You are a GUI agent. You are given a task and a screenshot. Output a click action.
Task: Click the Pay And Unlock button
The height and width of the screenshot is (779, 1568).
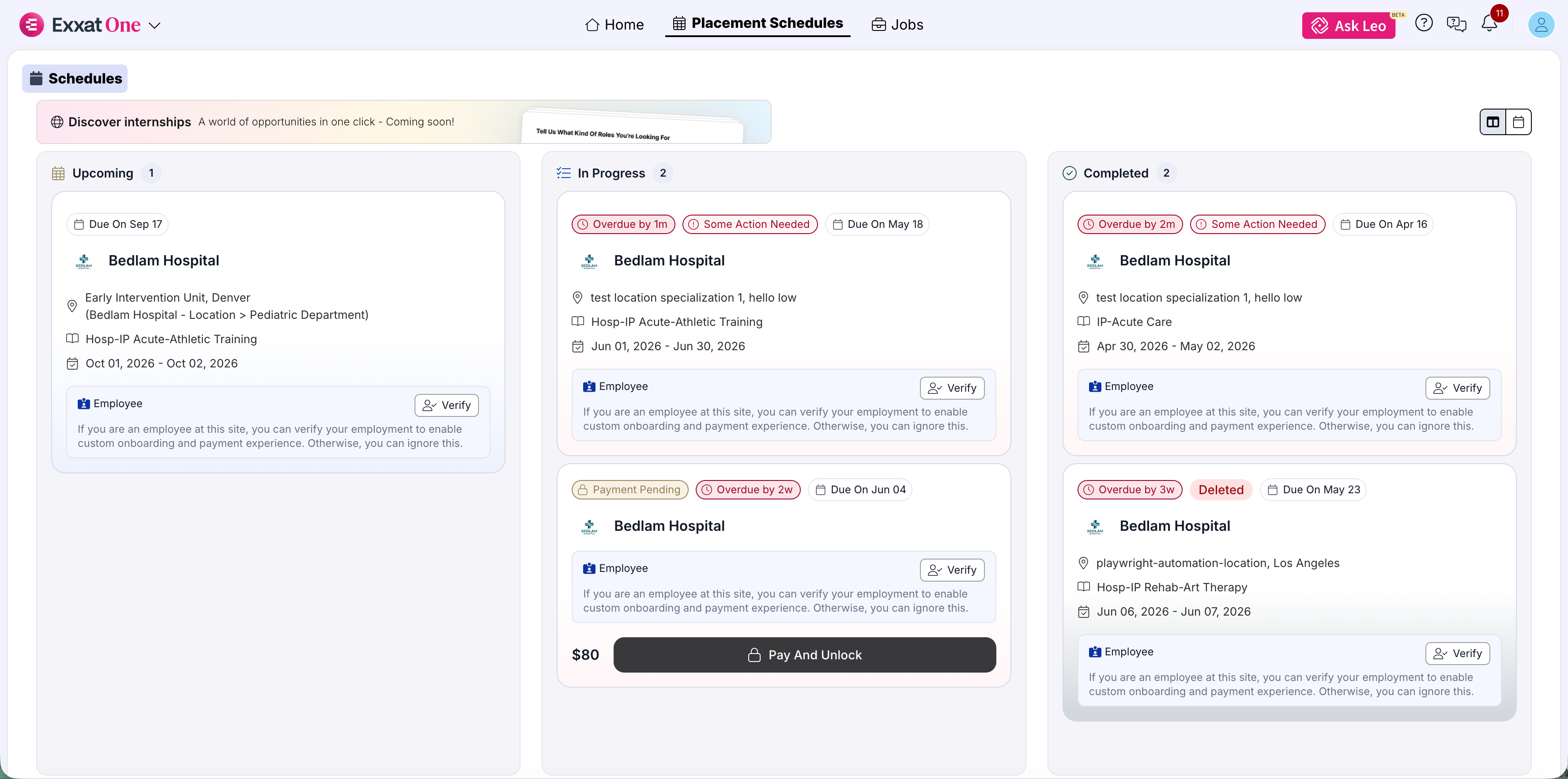[x=805, y=655]
